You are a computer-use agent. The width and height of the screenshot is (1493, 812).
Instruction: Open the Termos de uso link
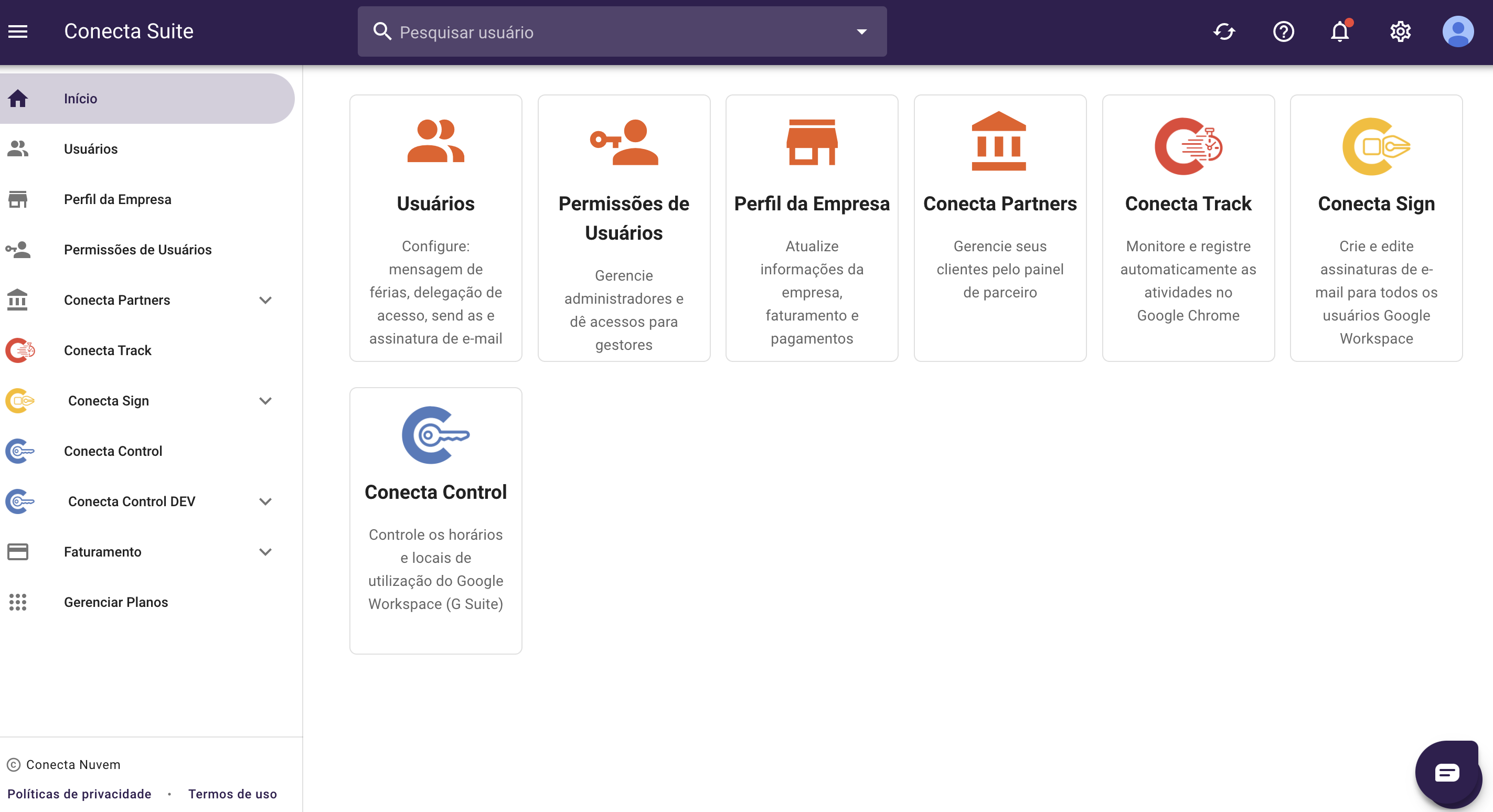(232, 794)
